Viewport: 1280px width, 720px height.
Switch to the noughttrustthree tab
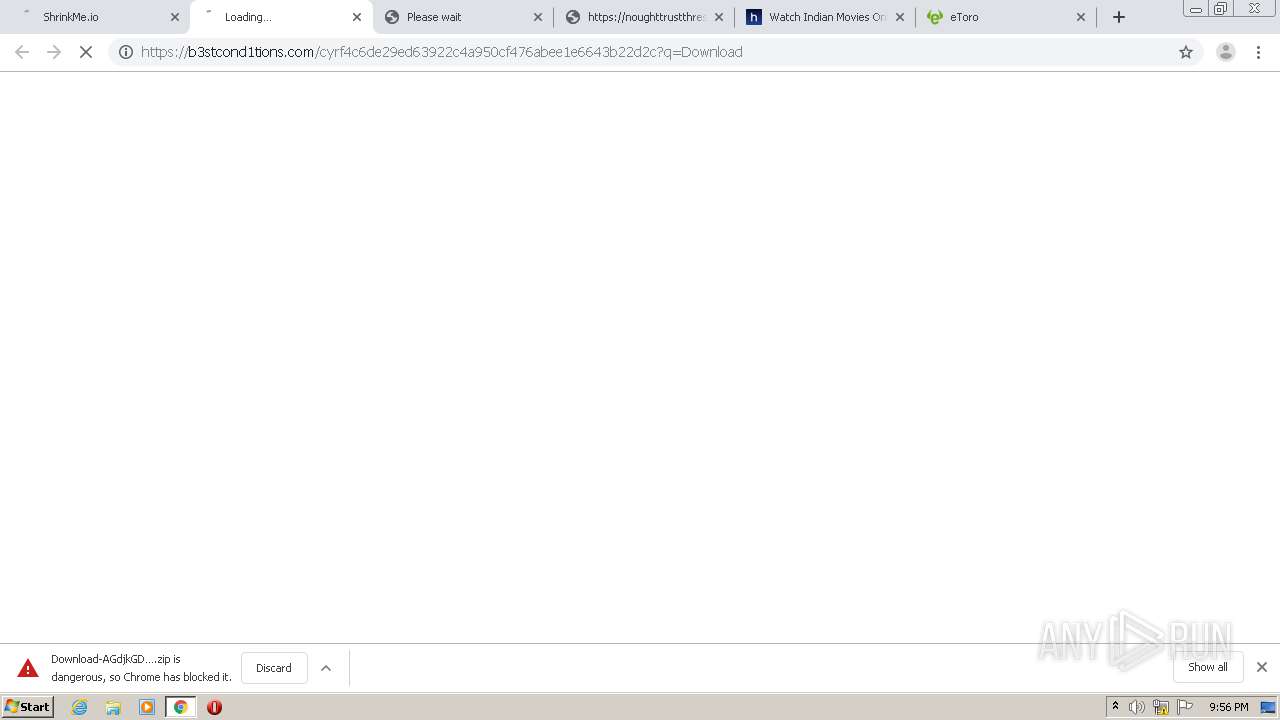pos(644,17)
